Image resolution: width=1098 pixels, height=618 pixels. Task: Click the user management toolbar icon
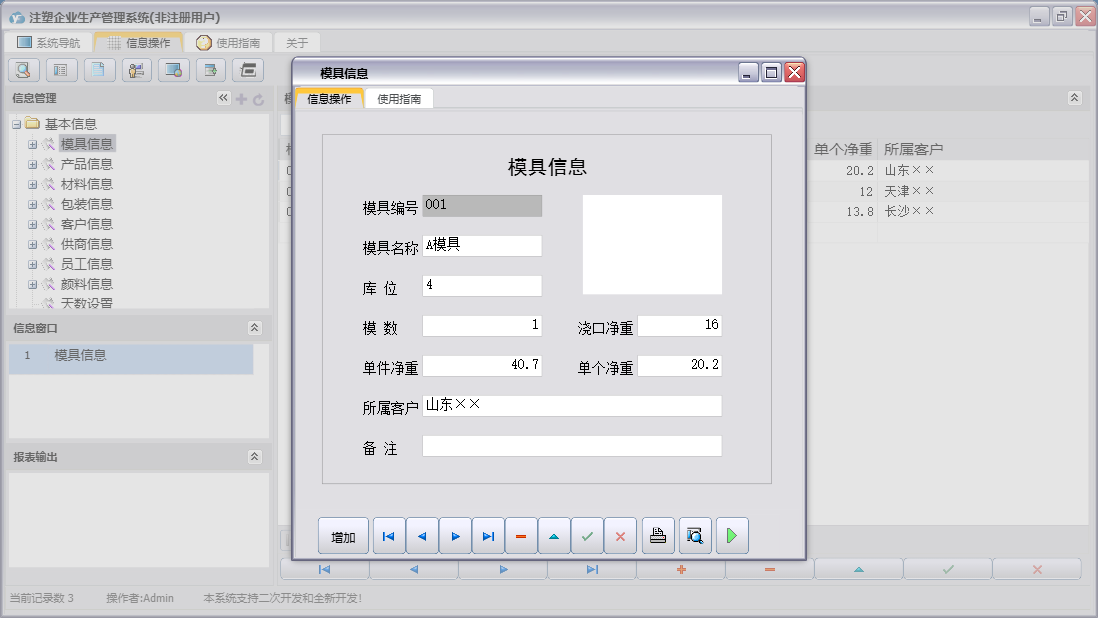(x=136, y=70)
